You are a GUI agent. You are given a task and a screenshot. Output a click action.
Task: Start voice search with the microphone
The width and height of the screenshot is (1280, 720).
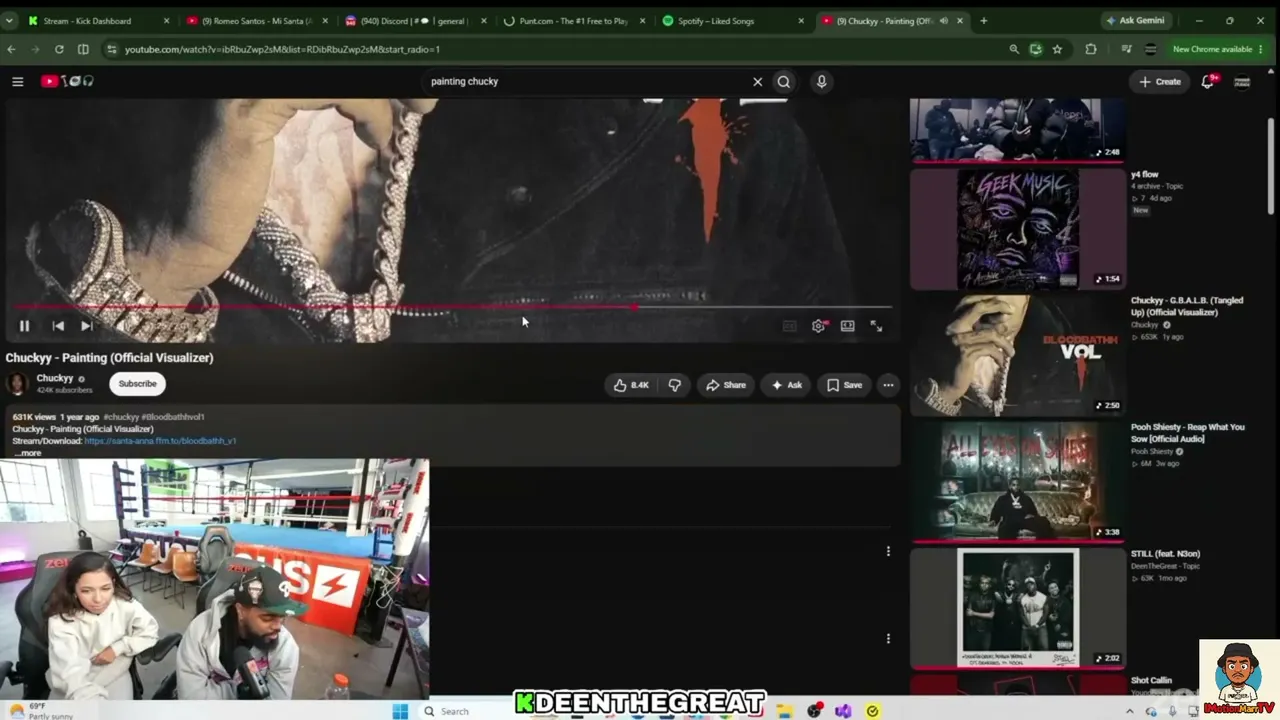821,82
